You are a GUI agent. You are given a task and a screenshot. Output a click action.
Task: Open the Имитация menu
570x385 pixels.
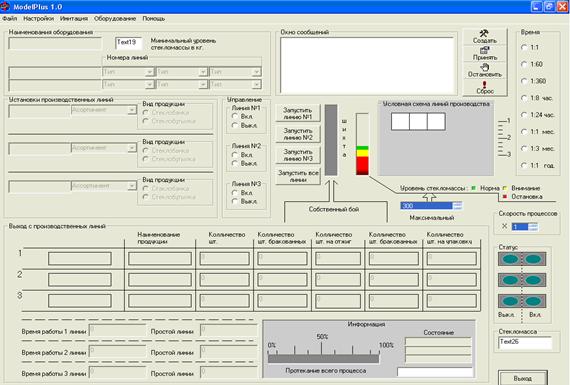pyautogui.click(x=74, y=19)
